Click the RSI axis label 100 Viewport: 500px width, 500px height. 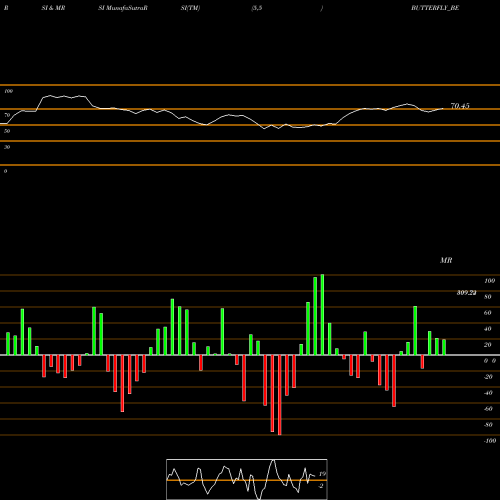[8, 91]
